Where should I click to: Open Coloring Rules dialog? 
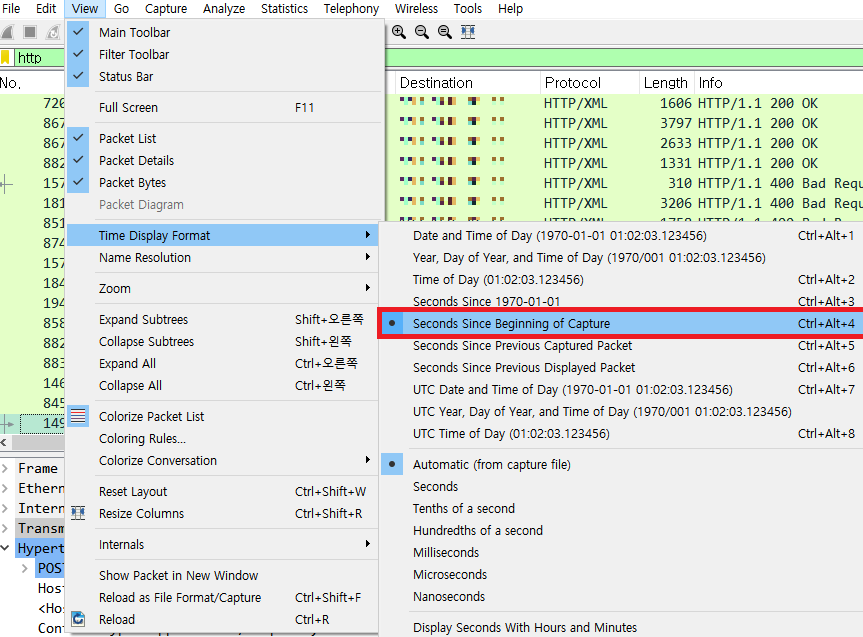tap(222, 438)
